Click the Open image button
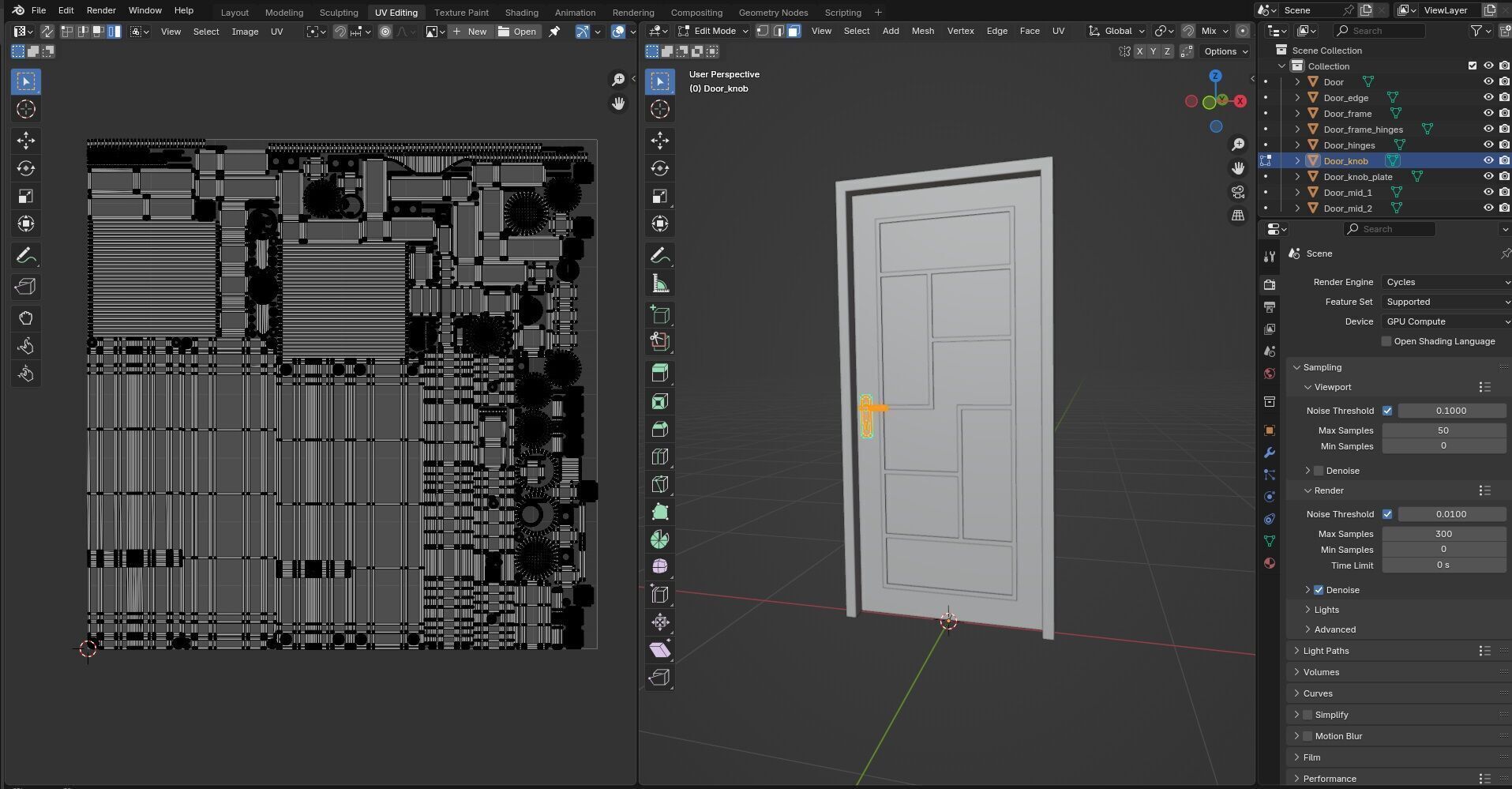This screenshot has width=1512, height=789. (517, 32)
